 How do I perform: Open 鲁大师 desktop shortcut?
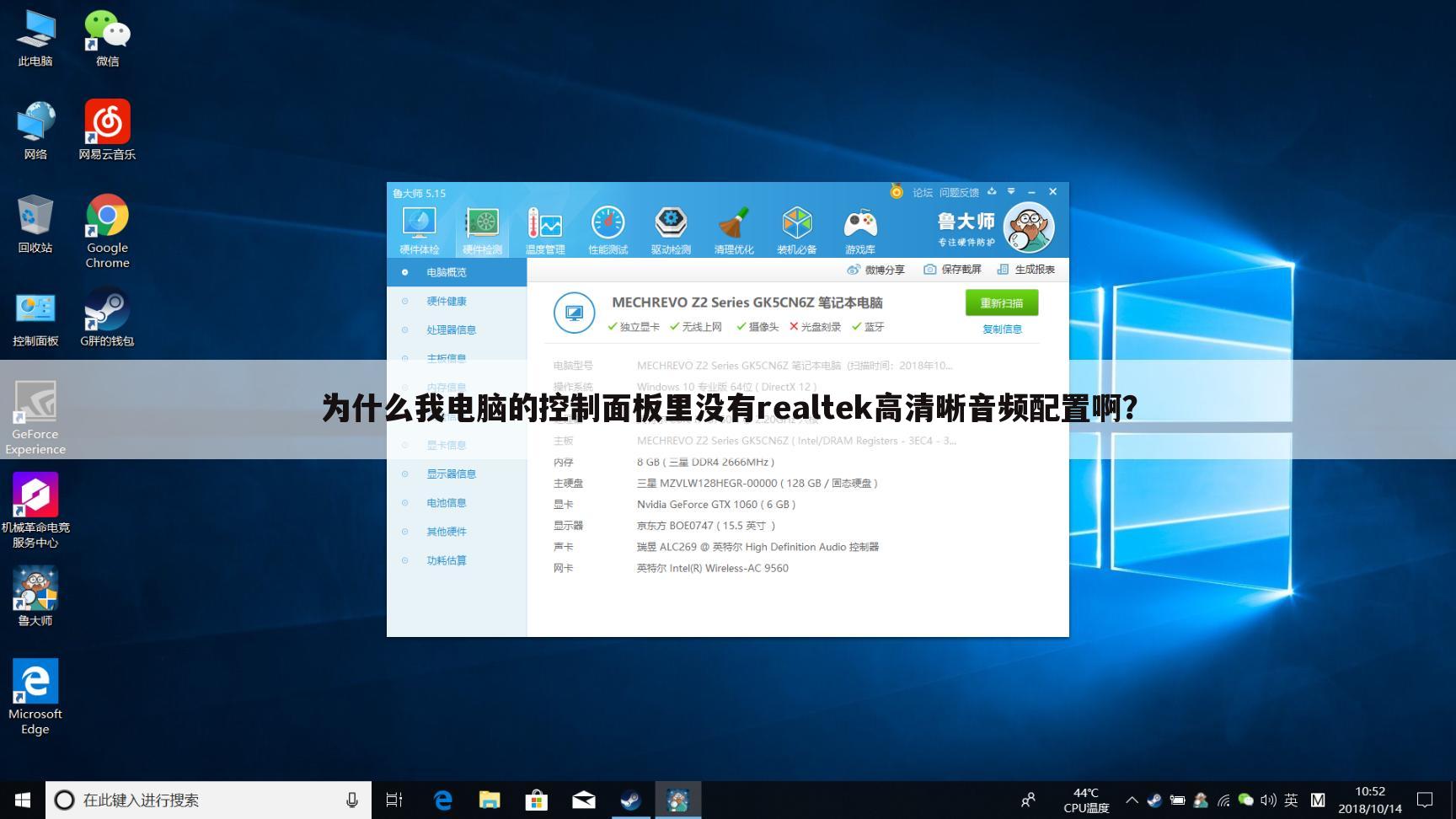[35, 597]
